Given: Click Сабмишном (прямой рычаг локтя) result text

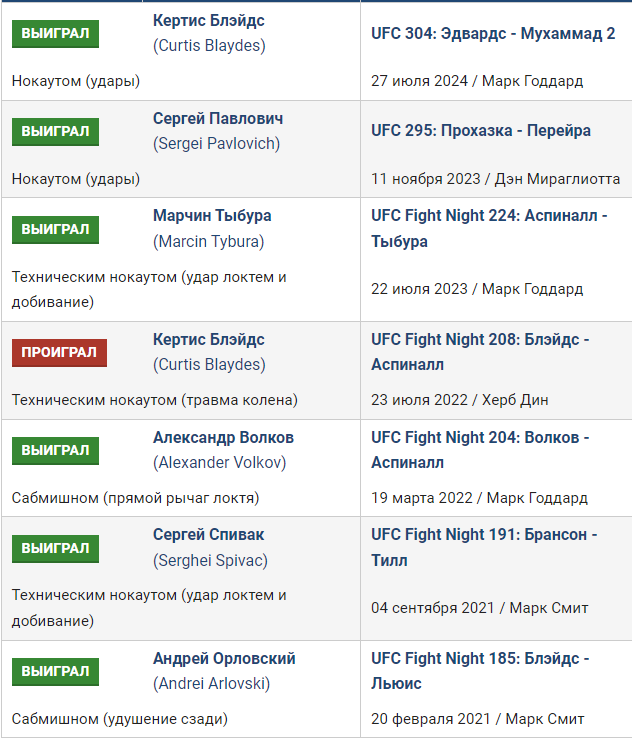Looking at the screenshot, I should (136, 498).
